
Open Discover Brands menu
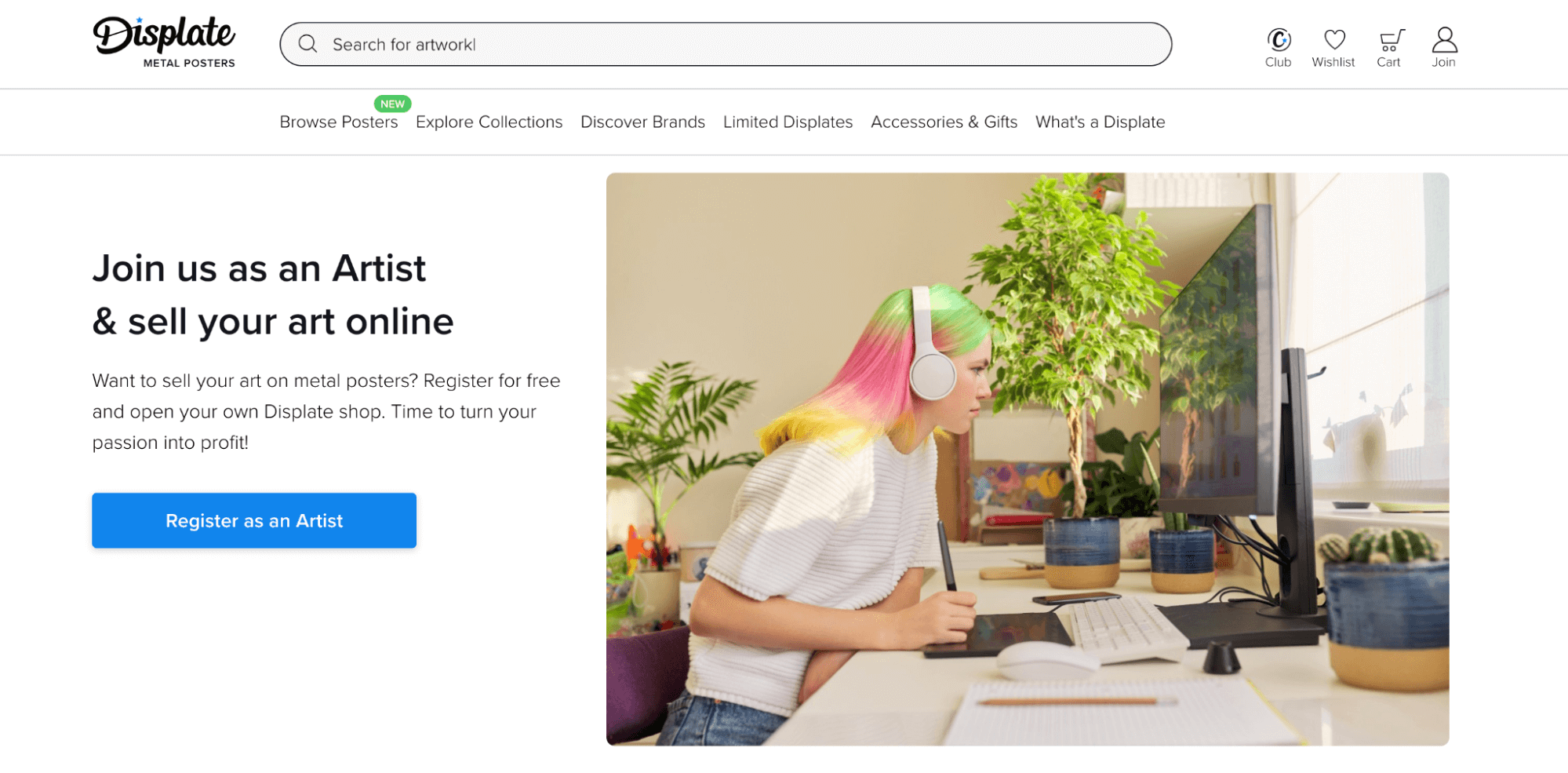[x=642, y=122]
